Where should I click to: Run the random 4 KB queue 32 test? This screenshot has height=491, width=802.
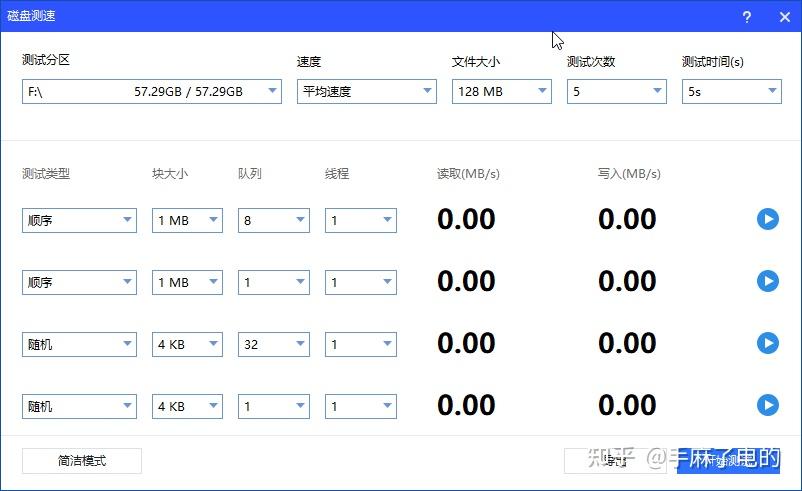pos(768,343)
